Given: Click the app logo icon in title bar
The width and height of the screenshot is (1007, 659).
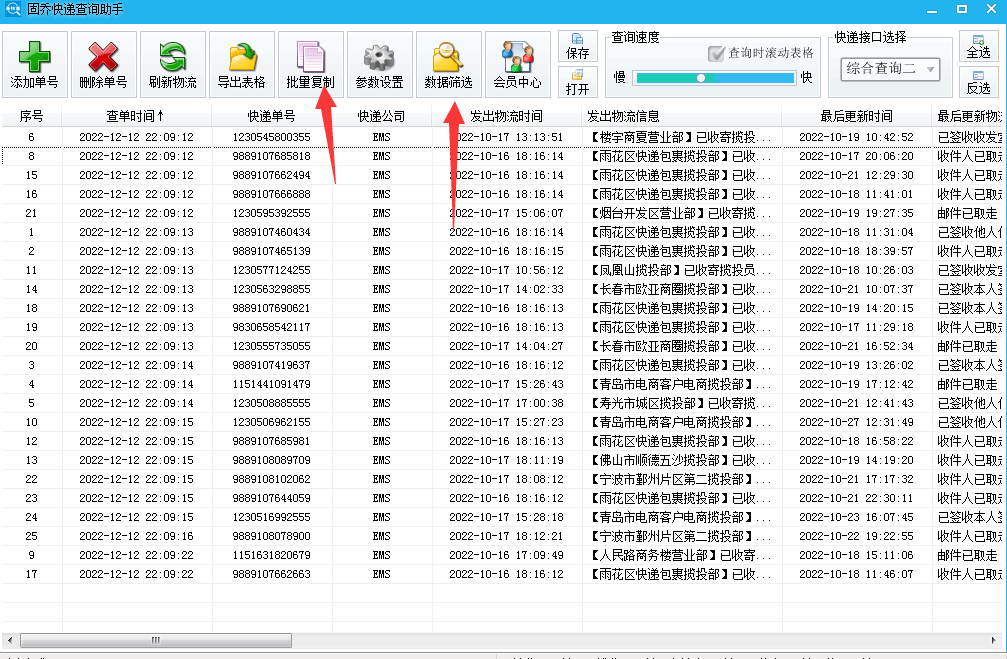Looking at the screenshot, I should pyautogui.click(x=12, y=9).
